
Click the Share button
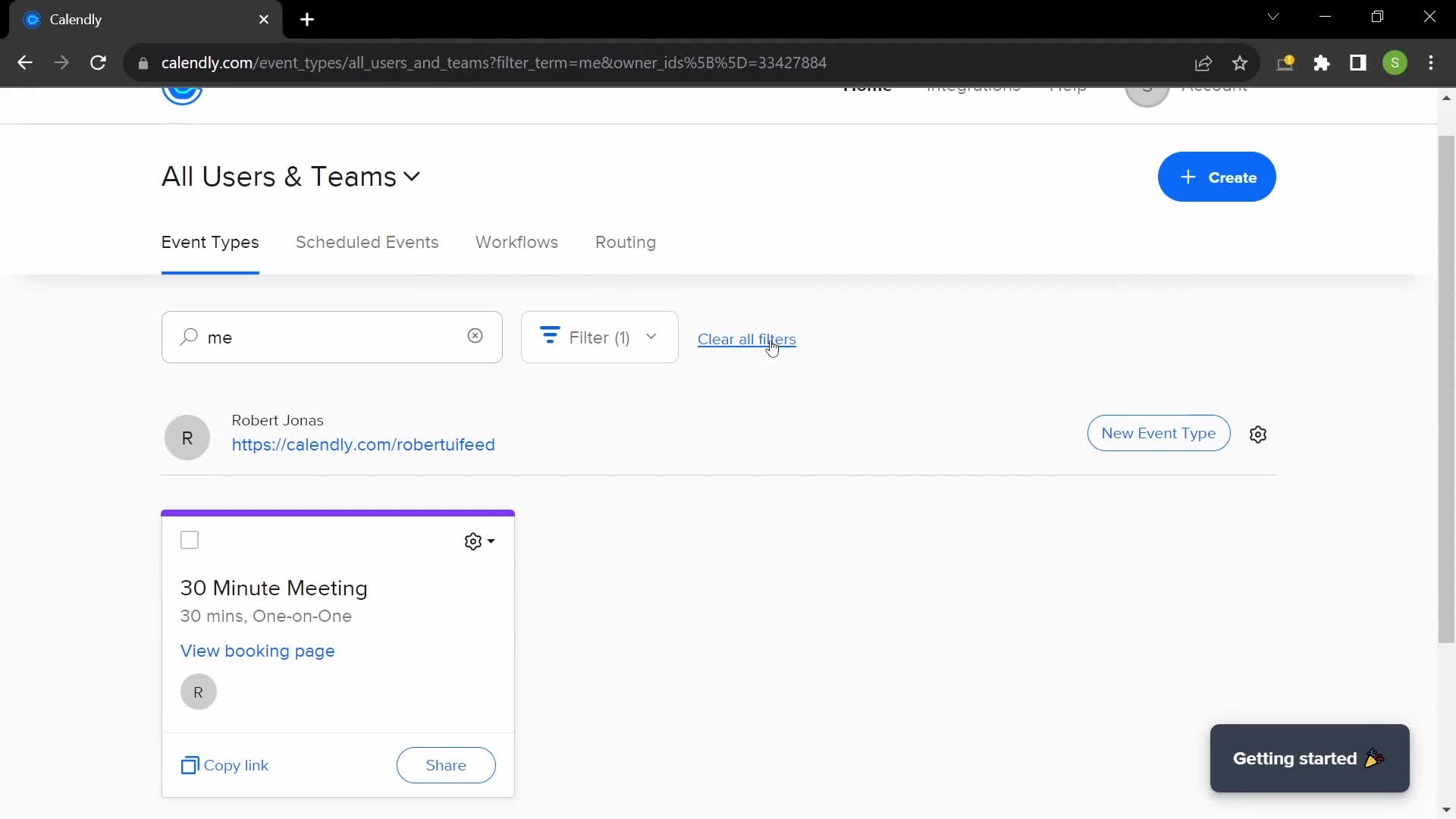click(x=446, y=765)
